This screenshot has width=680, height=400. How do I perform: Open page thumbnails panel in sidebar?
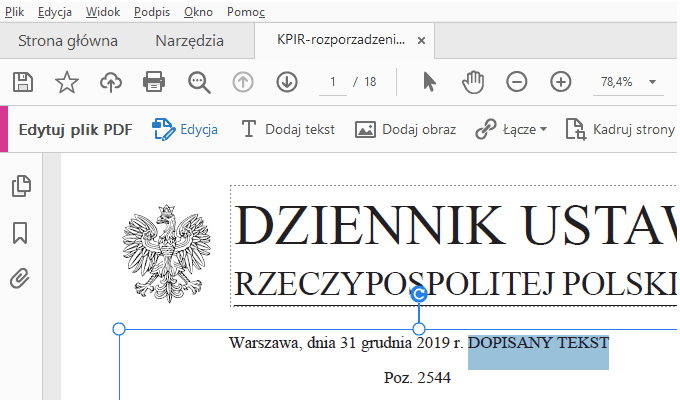pos(21,186)
